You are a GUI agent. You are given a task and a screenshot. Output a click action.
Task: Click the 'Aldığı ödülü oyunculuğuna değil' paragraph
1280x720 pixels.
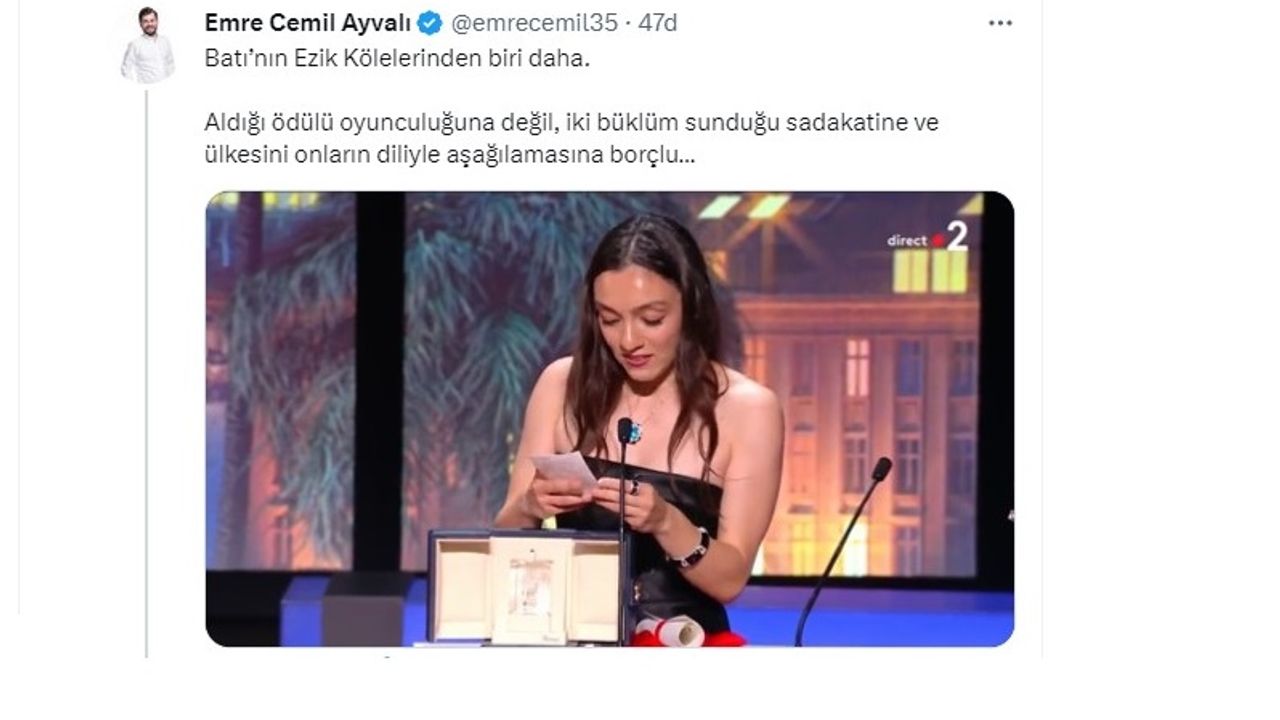(571, 140)
